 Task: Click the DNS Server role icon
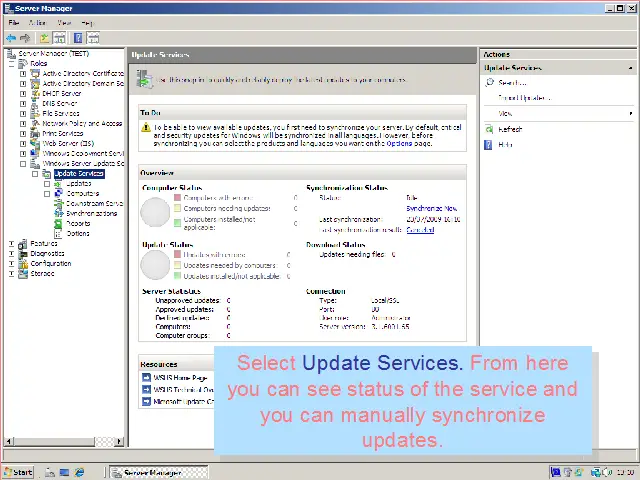pyautogui.click(x=36, y=104)
